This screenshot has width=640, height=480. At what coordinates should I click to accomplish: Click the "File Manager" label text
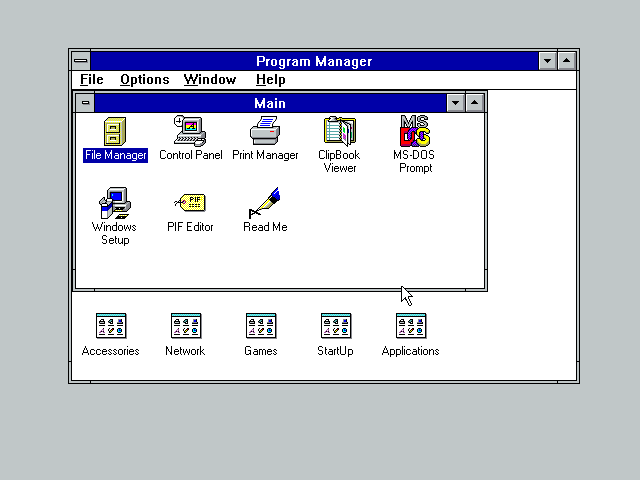(x=116, y=155)
